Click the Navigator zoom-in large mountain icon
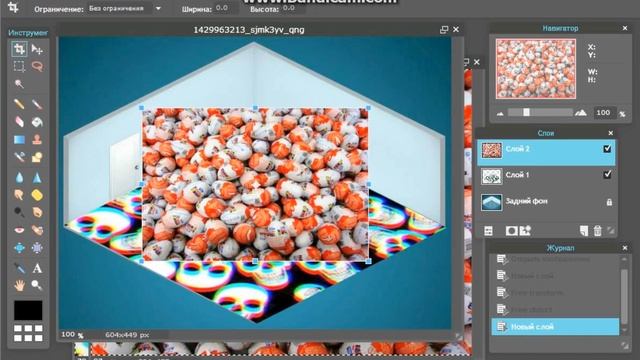640x360 pixels. [580, 113]
